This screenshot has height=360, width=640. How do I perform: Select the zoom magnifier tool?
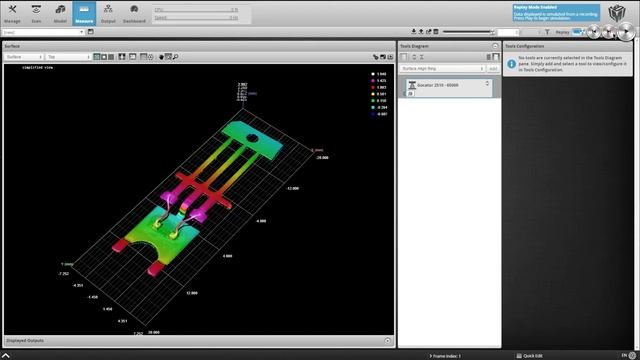tap(176, 57)
